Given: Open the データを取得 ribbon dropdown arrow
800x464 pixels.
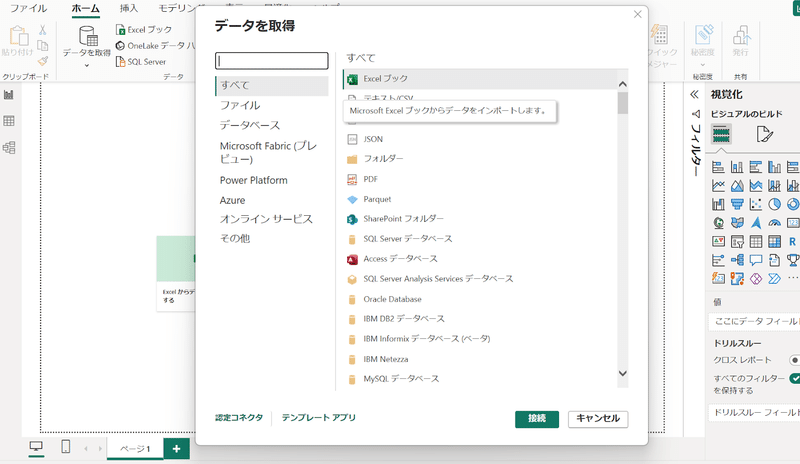Looking at the screenshot, I should pyautogui.click(x=87, y=65).
